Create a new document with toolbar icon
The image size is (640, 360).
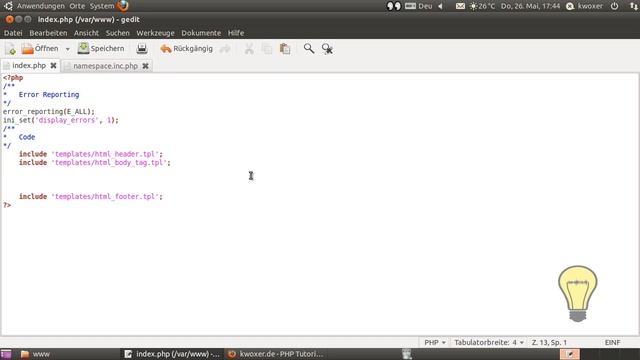pyautogui.click(x=11, y=49)
